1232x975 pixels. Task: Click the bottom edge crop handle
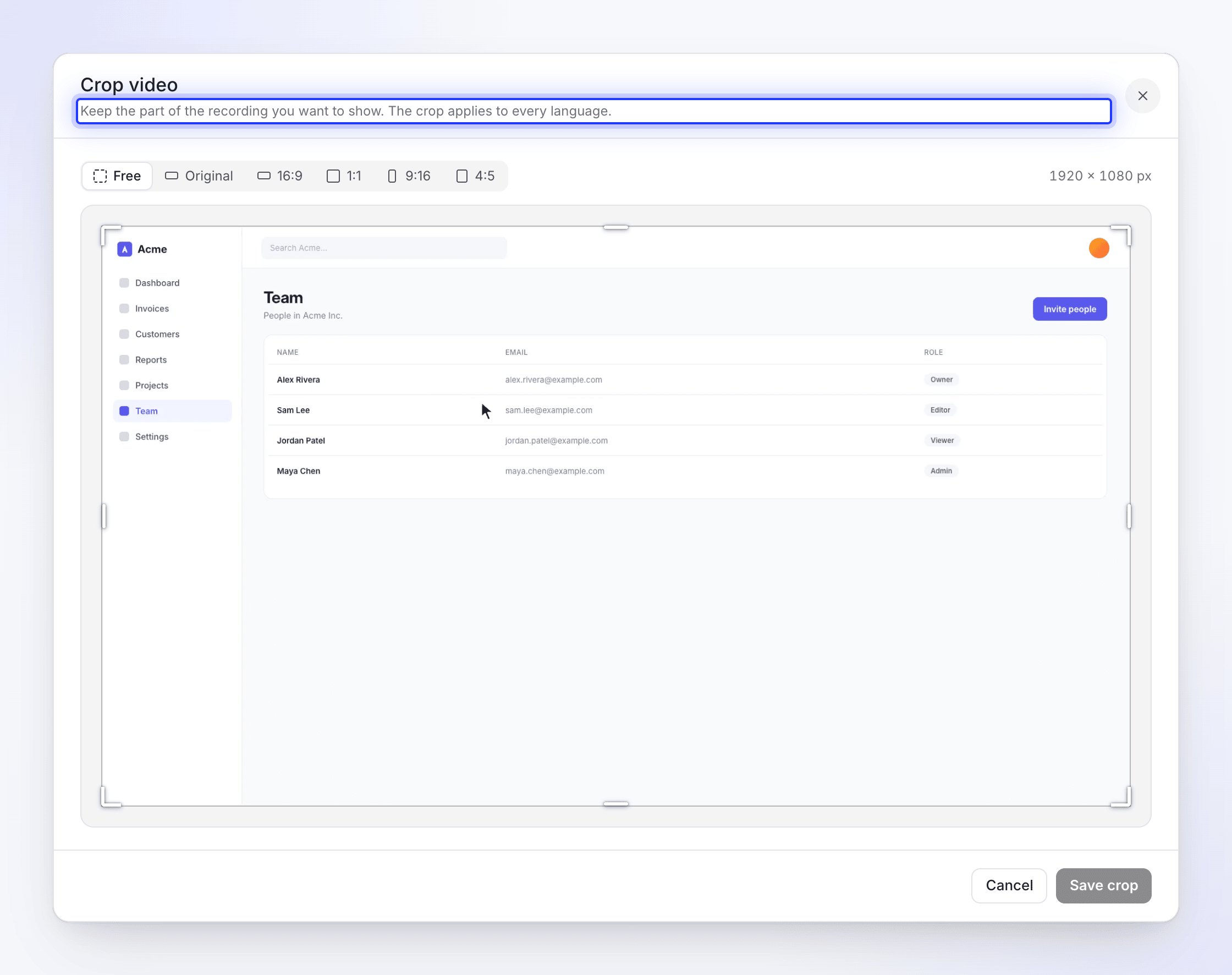615,804
